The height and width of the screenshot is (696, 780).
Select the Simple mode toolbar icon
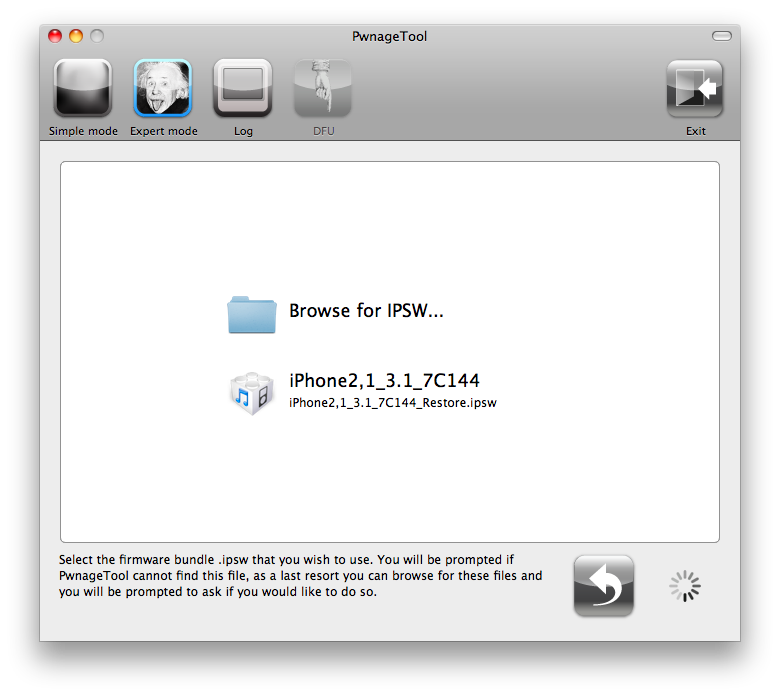(x=82, y=89)
